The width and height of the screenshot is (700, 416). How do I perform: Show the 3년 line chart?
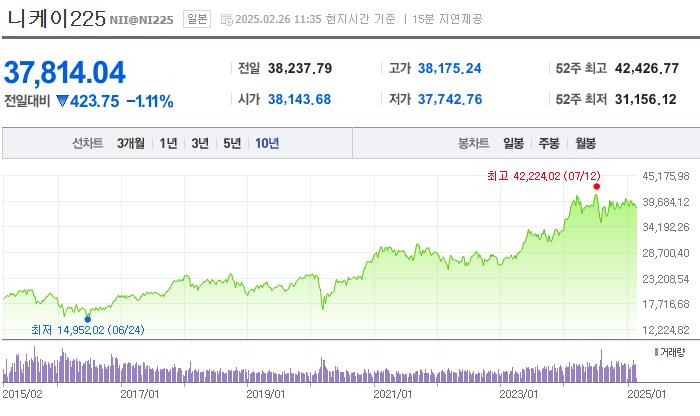[x=200, y=143]
